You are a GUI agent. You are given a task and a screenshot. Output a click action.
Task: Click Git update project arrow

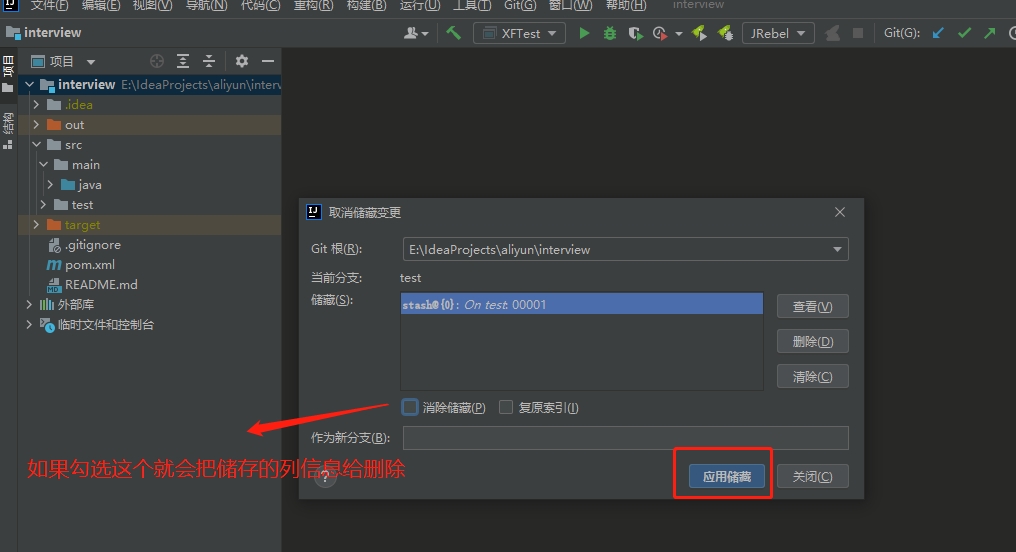pyautogui.click(x=938, y=33)
